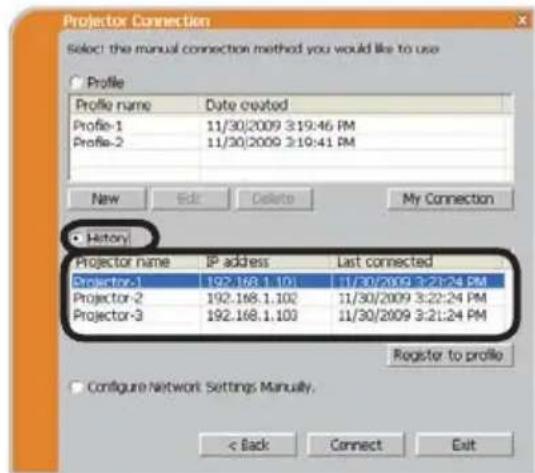Click the New profile button
This screenshot has height=473, width=535.
pyautogui.click(x=107, y=198)
